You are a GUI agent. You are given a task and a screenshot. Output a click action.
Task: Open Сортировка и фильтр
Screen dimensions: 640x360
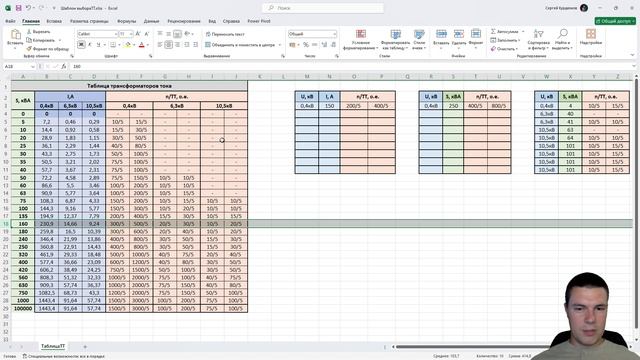coord(538,40)
